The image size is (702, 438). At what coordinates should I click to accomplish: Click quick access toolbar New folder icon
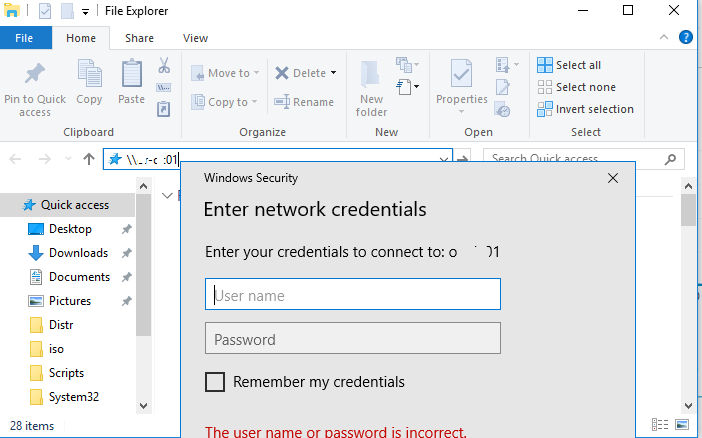click(x=67, y=11)
